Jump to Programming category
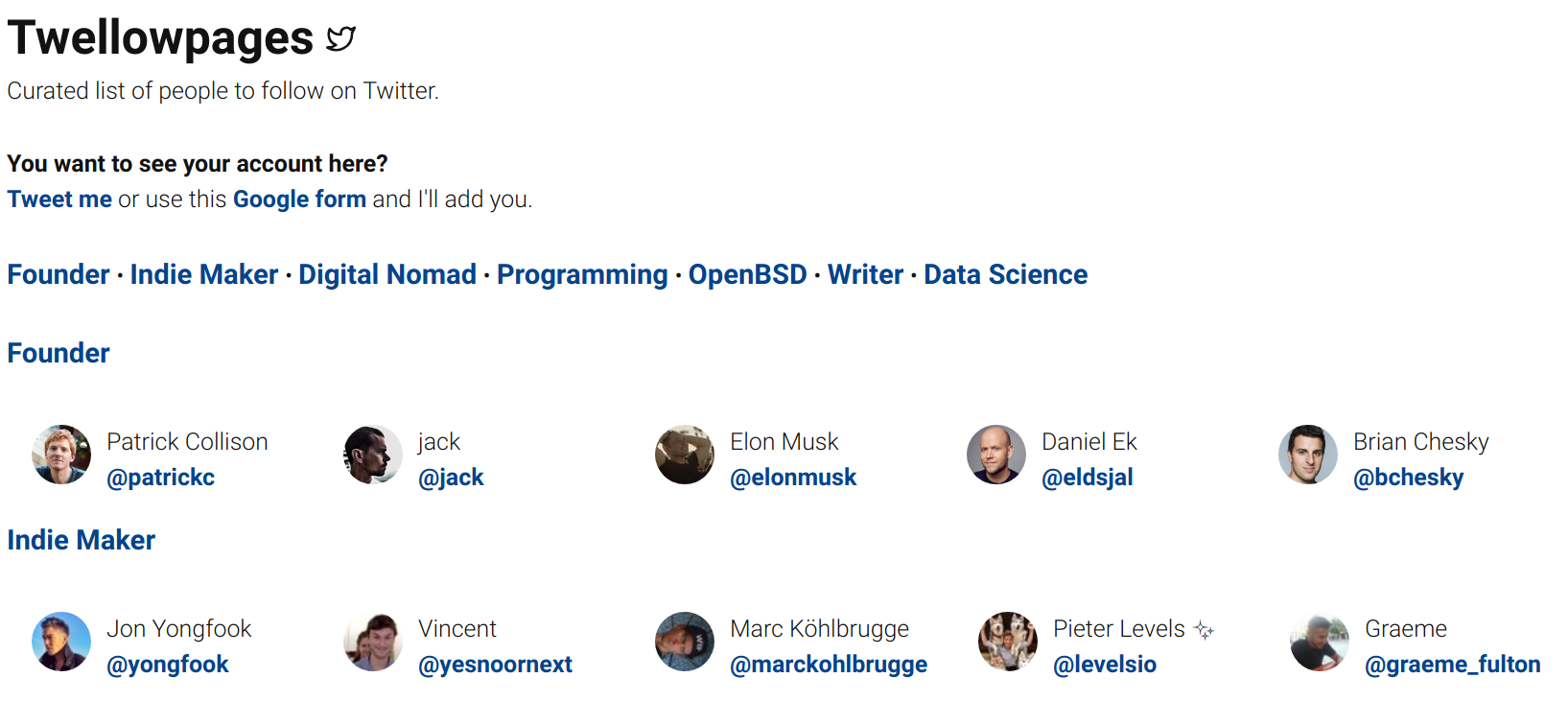The height and width of the screenshot is (701, 1568). [582, 275]
